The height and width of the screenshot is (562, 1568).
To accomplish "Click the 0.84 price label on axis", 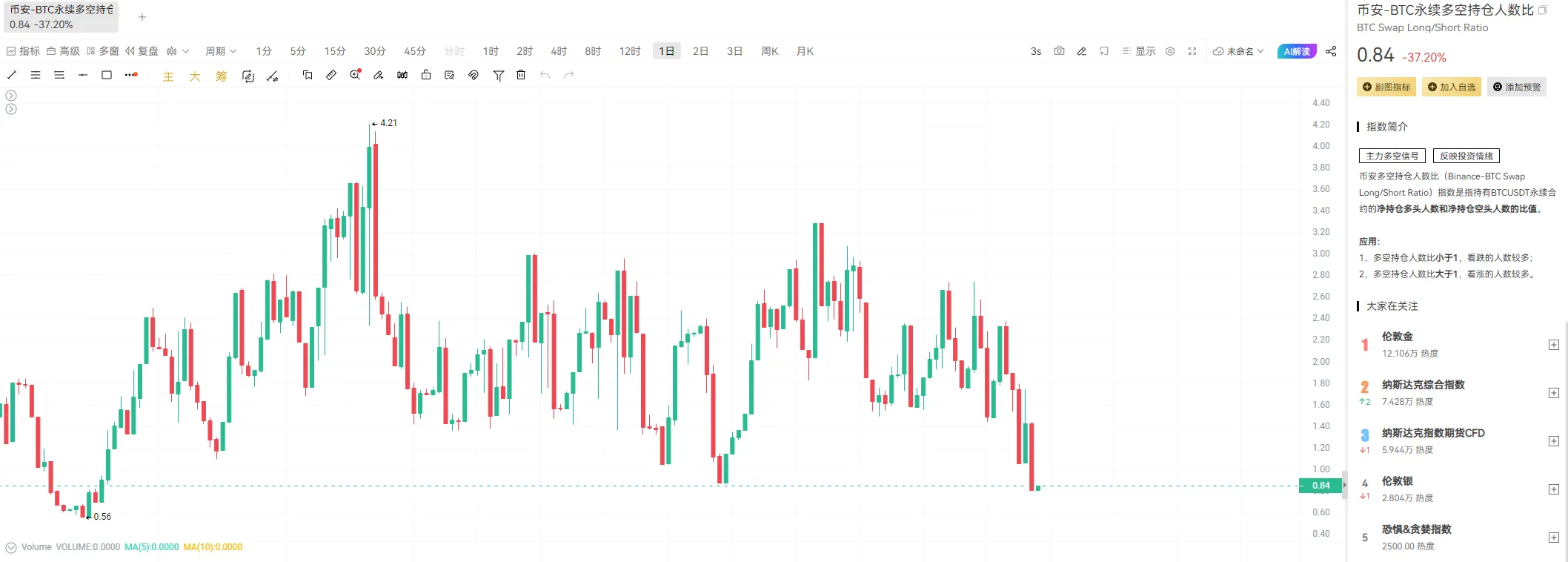I will 1321,486.
